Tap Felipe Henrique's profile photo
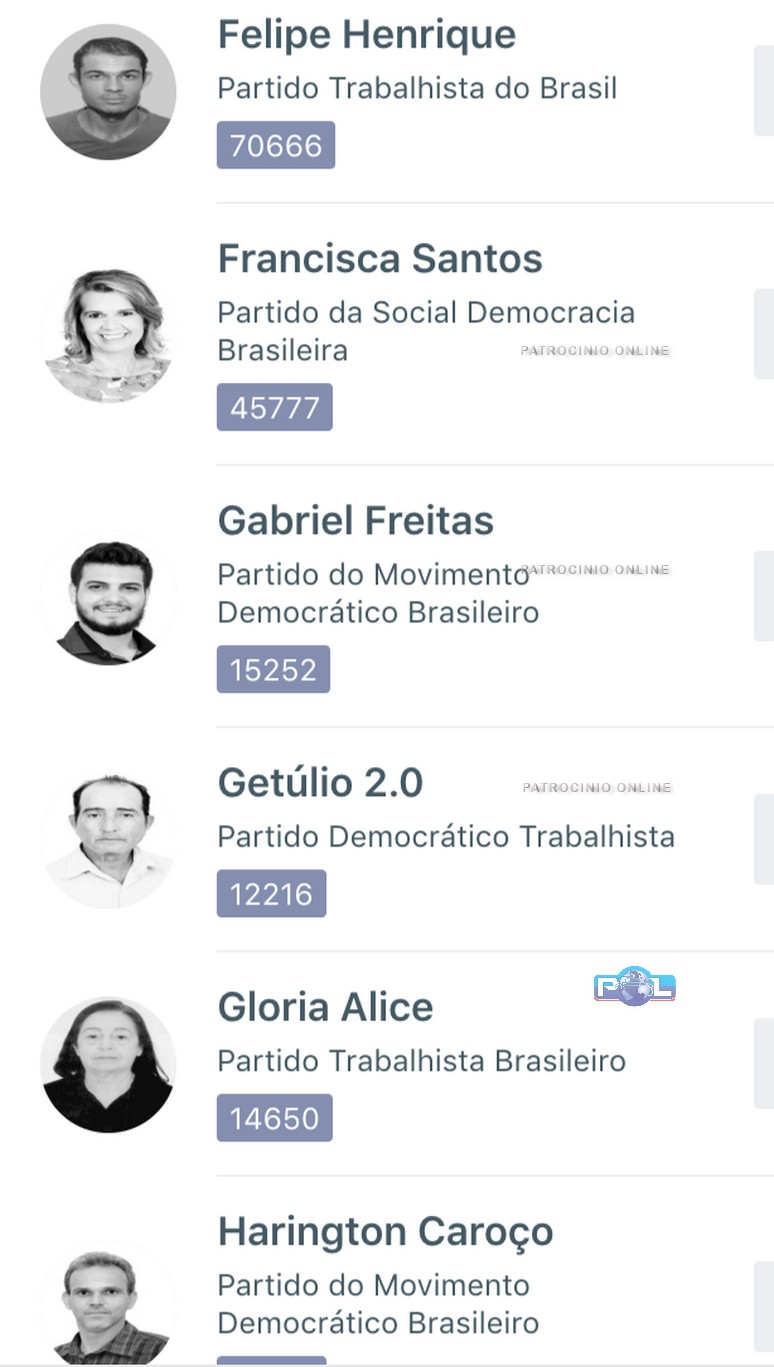Viewport: 774px width, 1367px height. tap(108, 92)
